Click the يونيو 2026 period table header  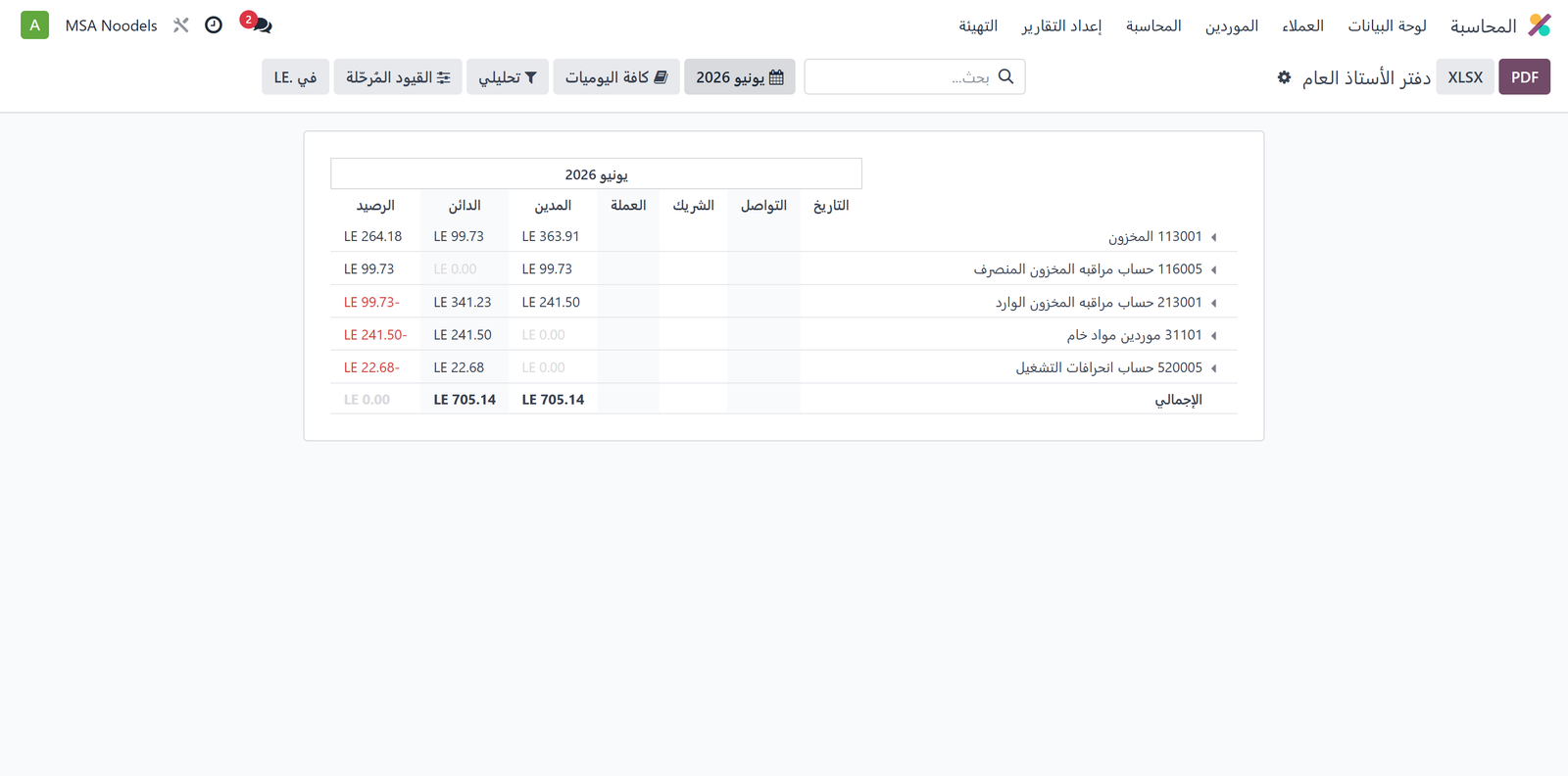pyautogui.click(x=596, y=174)
